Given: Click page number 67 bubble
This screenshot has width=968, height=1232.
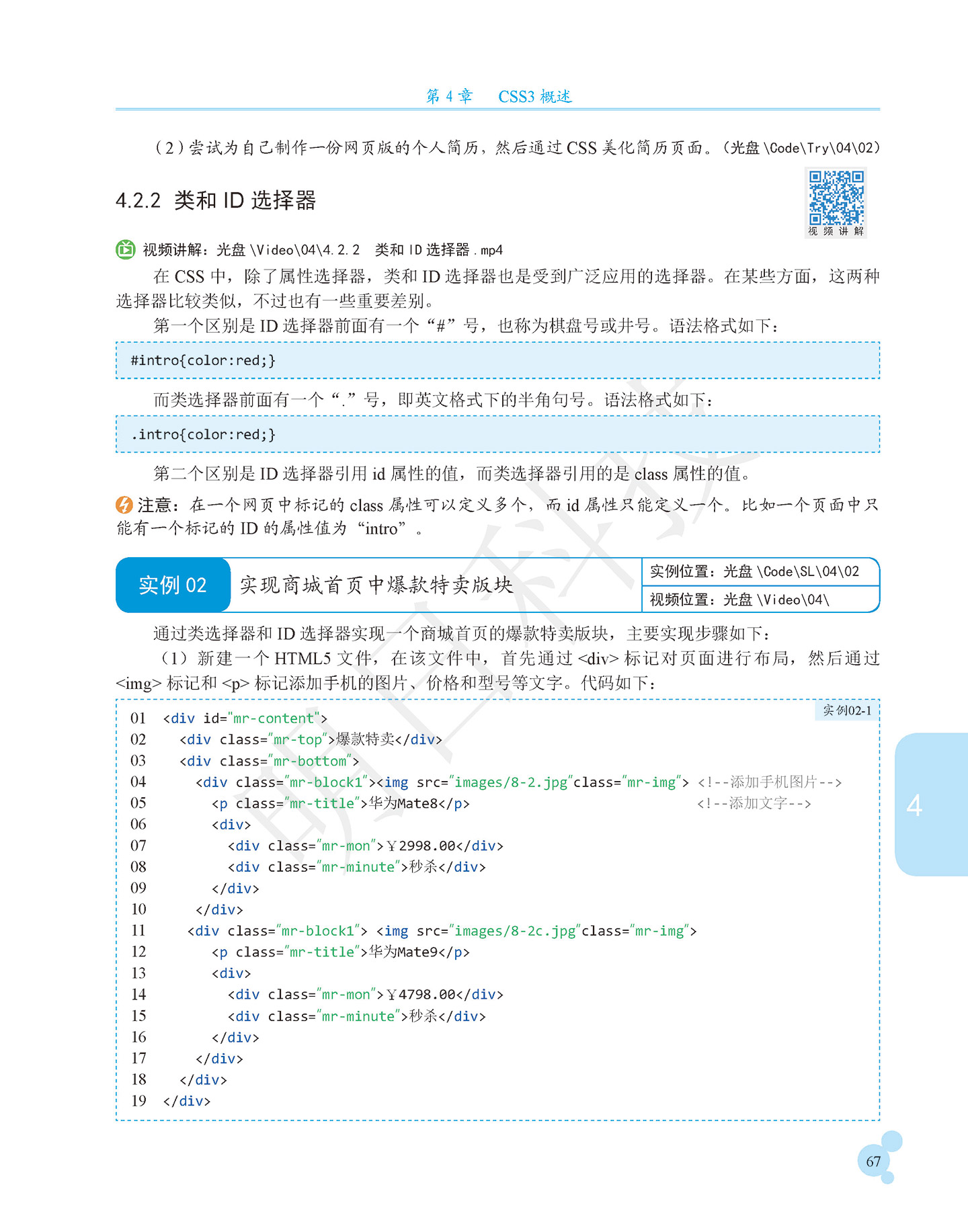Looking at the screenshot, I should pyautogui.click(x=873, y=1161).
